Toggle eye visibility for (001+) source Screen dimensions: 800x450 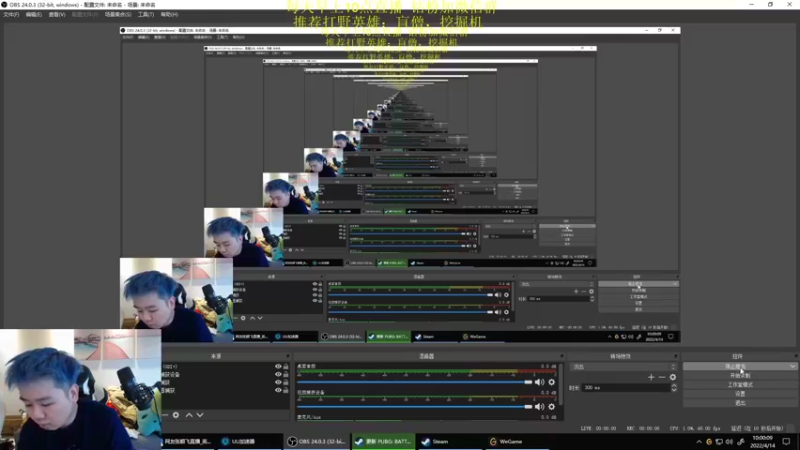pyautogui.click(x=278, y=366)
